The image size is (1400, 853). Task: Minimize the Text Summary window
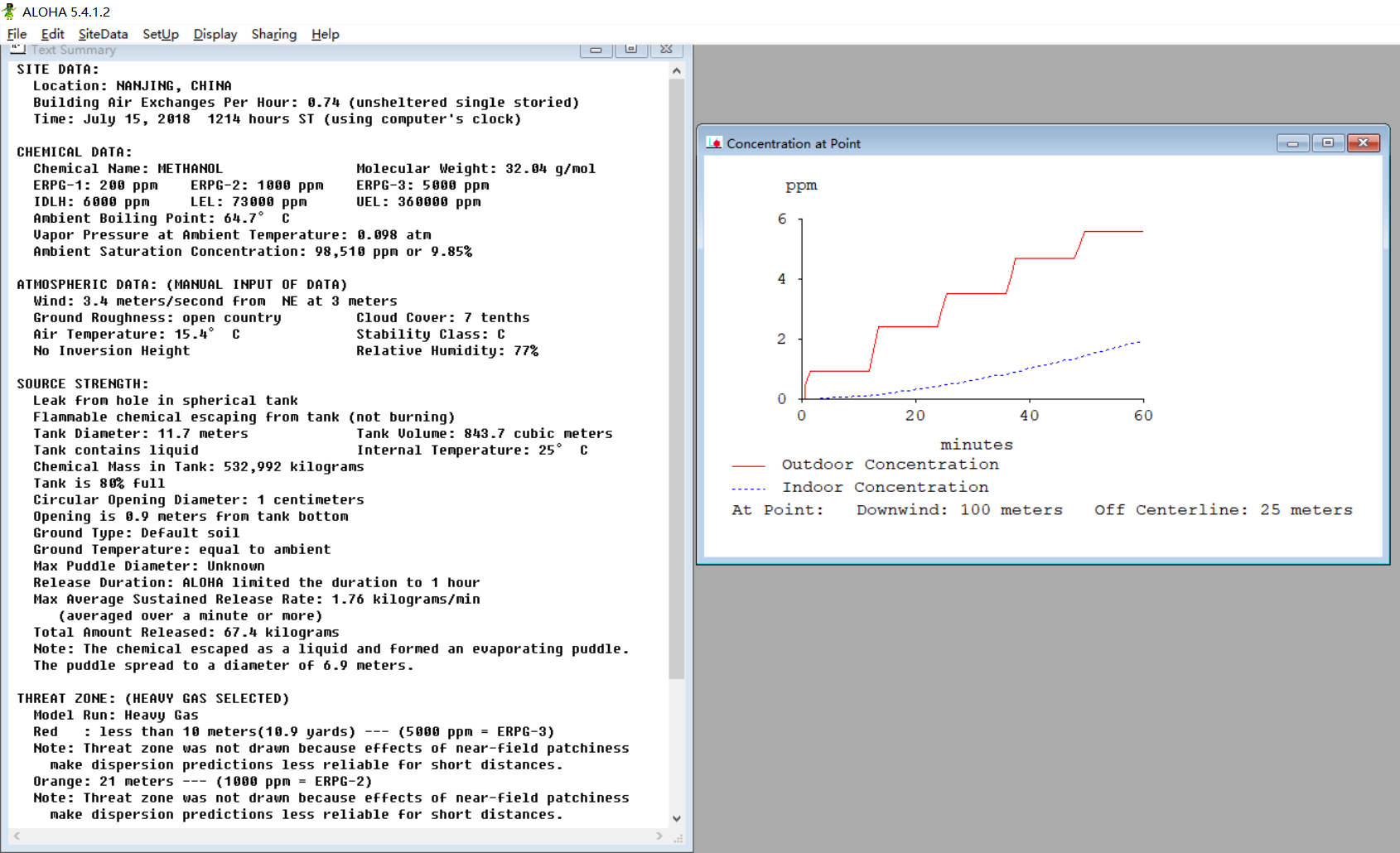point(596,50)
